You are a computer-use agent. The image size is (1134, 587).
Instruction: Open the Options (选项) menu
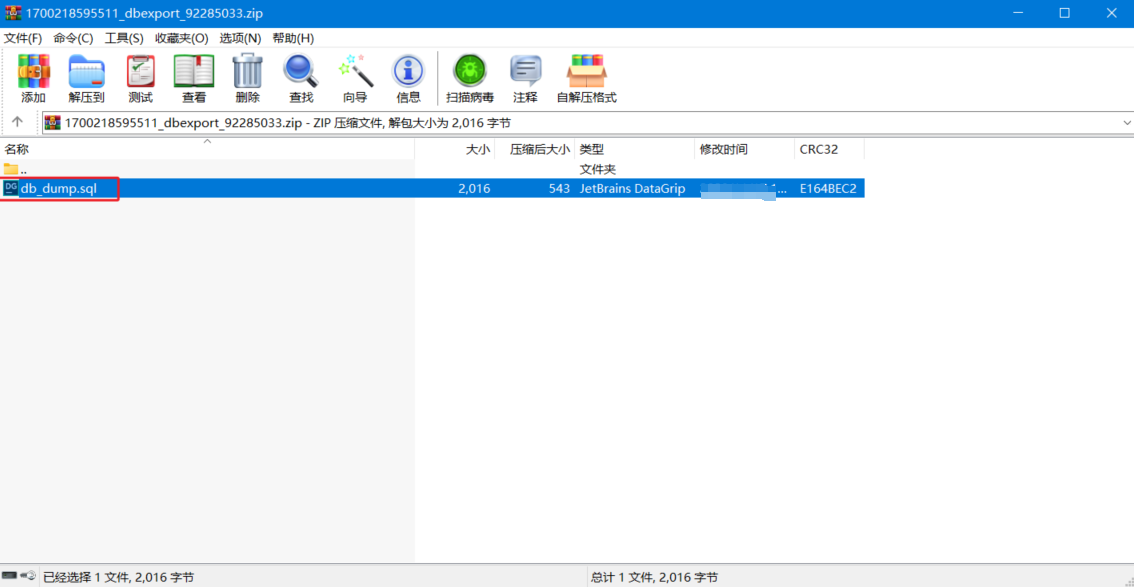241,38
